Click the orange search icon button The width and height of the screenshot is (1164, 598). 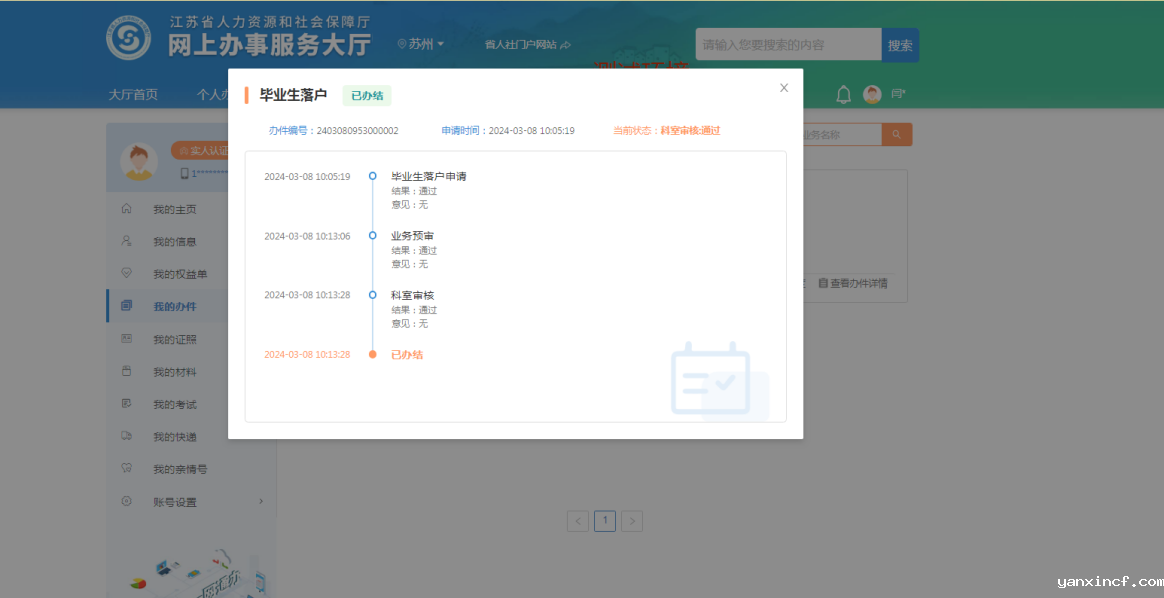click(896, 134)
